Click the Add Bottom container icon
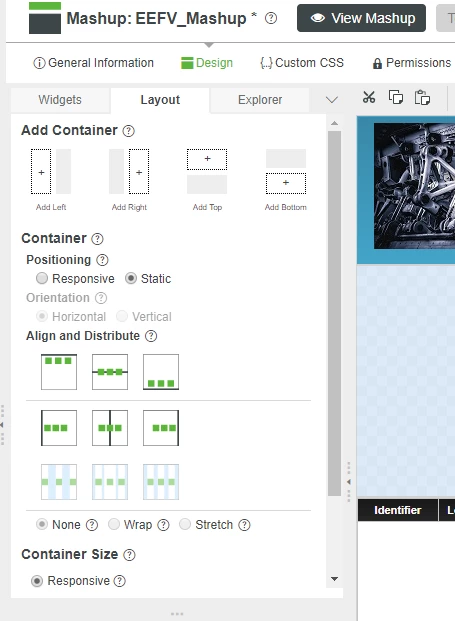The width and height of the screenshot is (455, 621). 286,171
